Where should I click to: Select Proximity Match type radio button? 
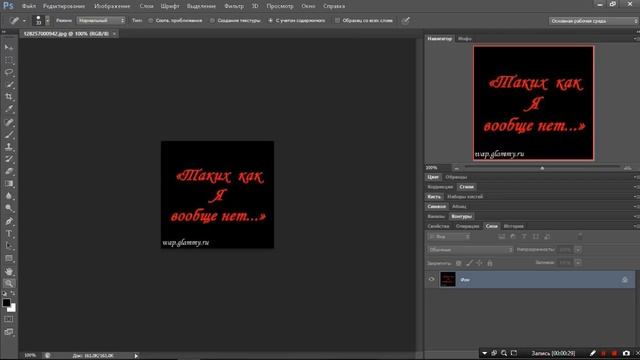point(151,20)
